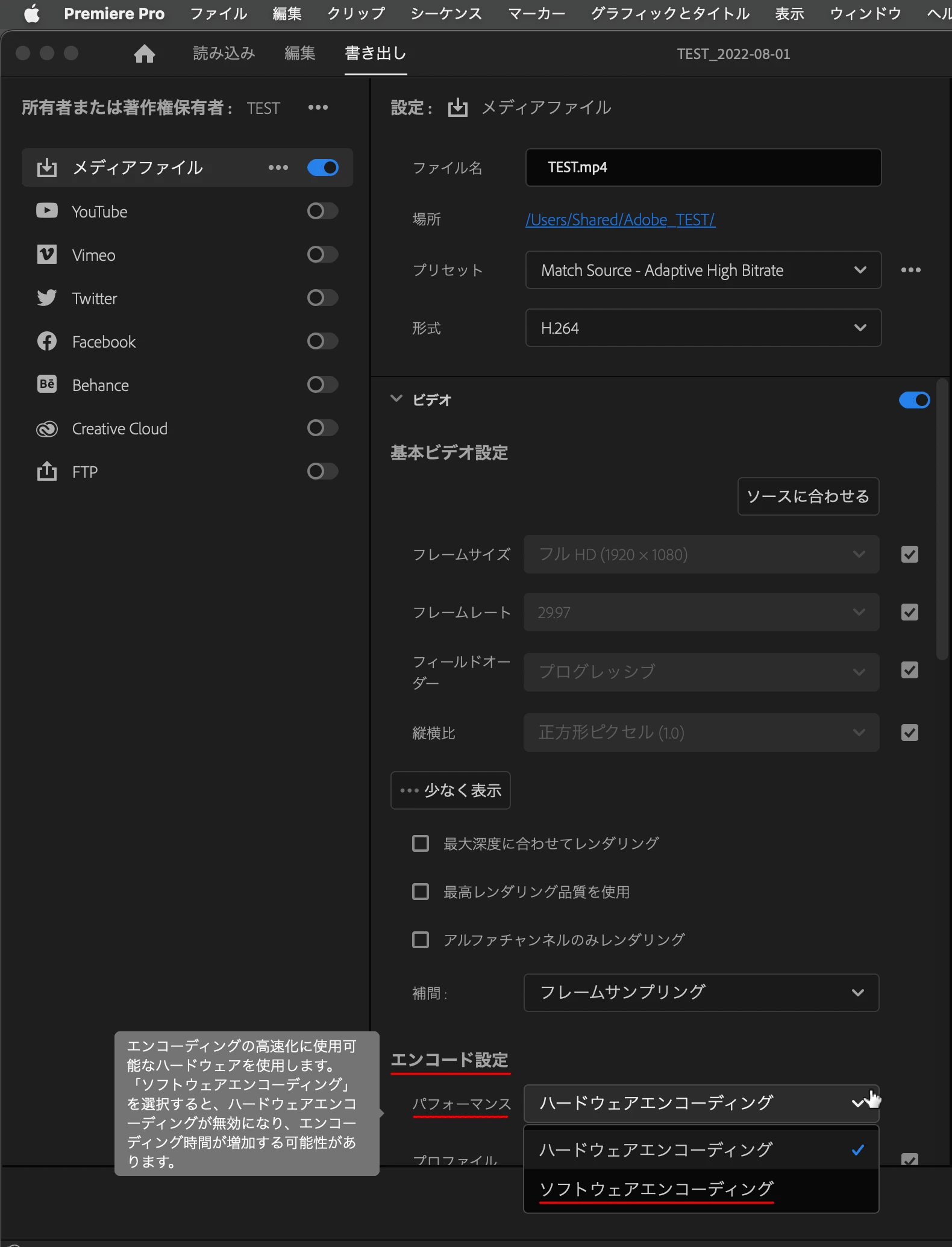Open the Apple menu

click(31, 13)
